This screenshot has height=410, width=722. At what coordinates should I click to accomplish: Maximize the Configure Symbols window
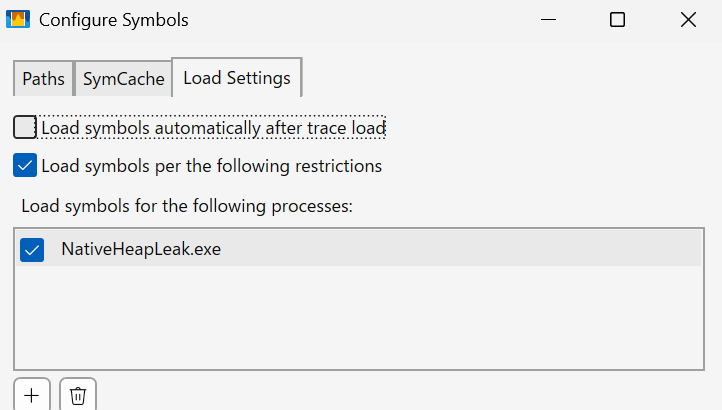tap(617, 19)
